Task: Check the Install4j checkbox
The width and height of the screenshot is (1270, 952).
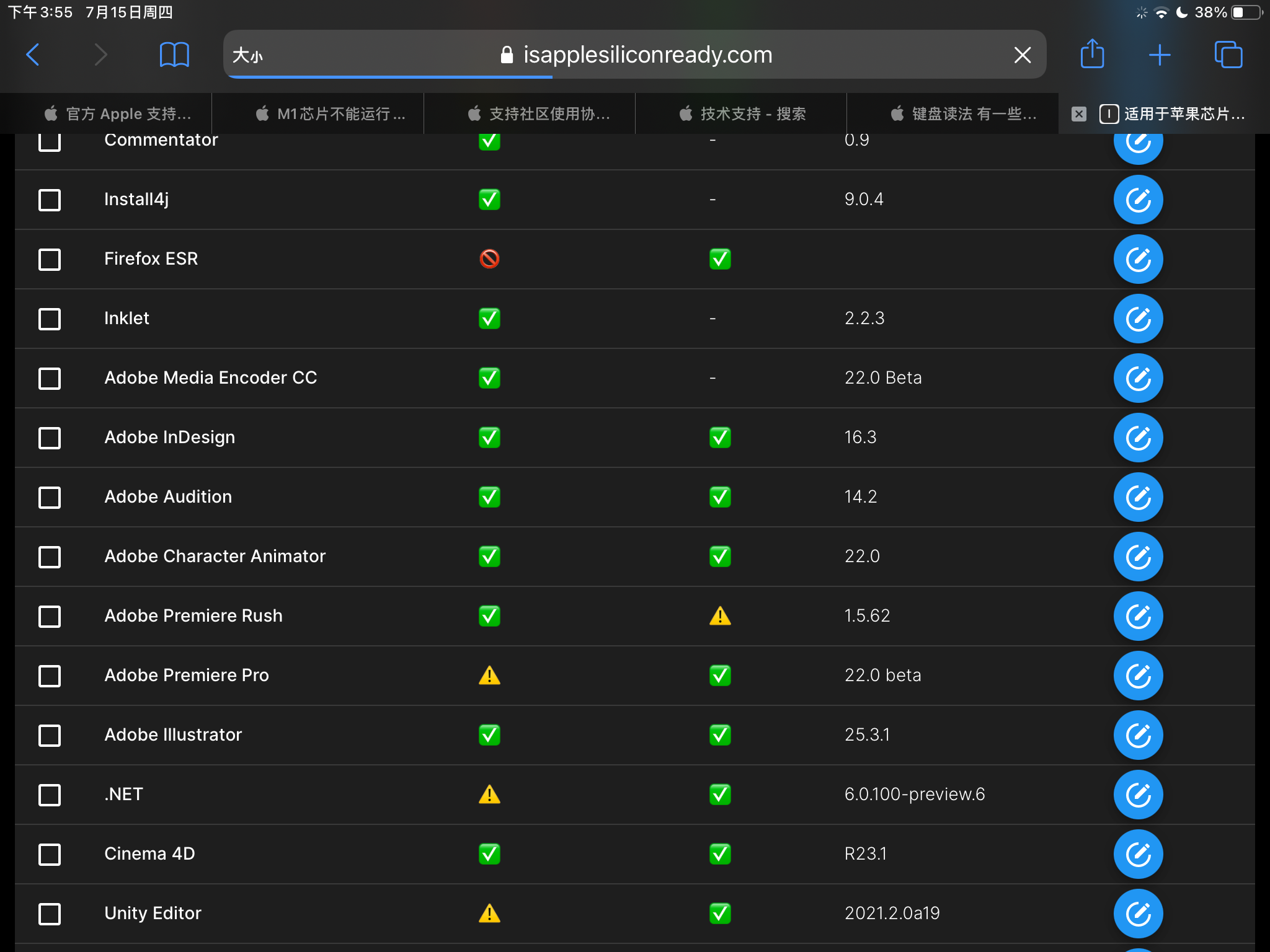Action: [x=50, y=200]
